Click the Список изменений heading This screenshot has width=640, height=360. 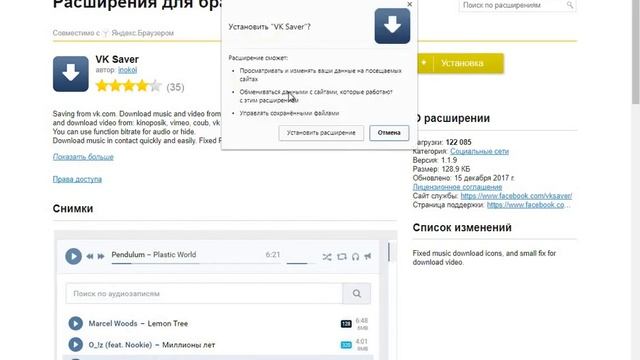(462, 227)
